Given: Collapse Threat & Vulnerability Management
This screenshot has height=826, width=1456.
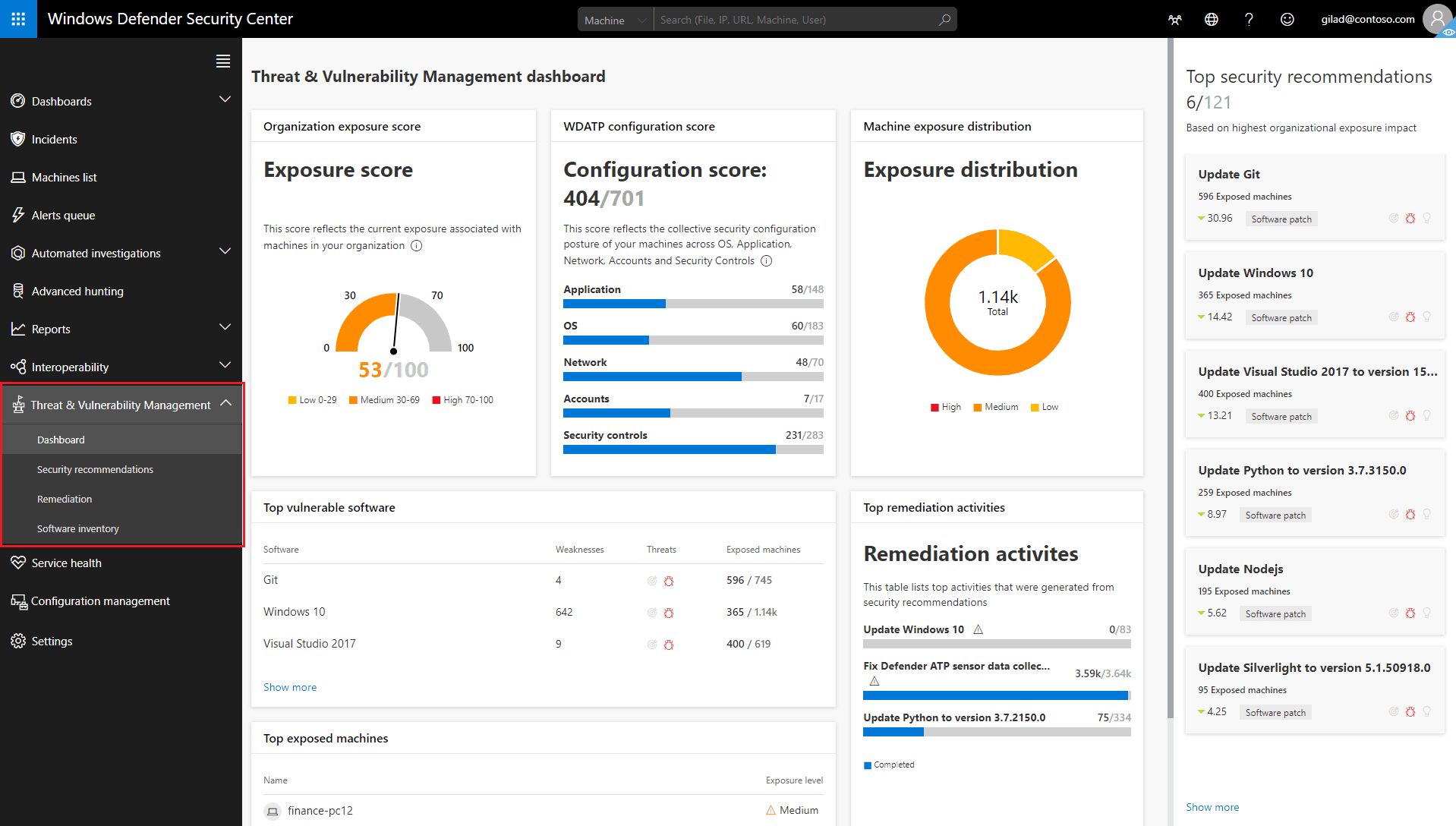Looking at the screenshot, I should (x=225, y=404).
